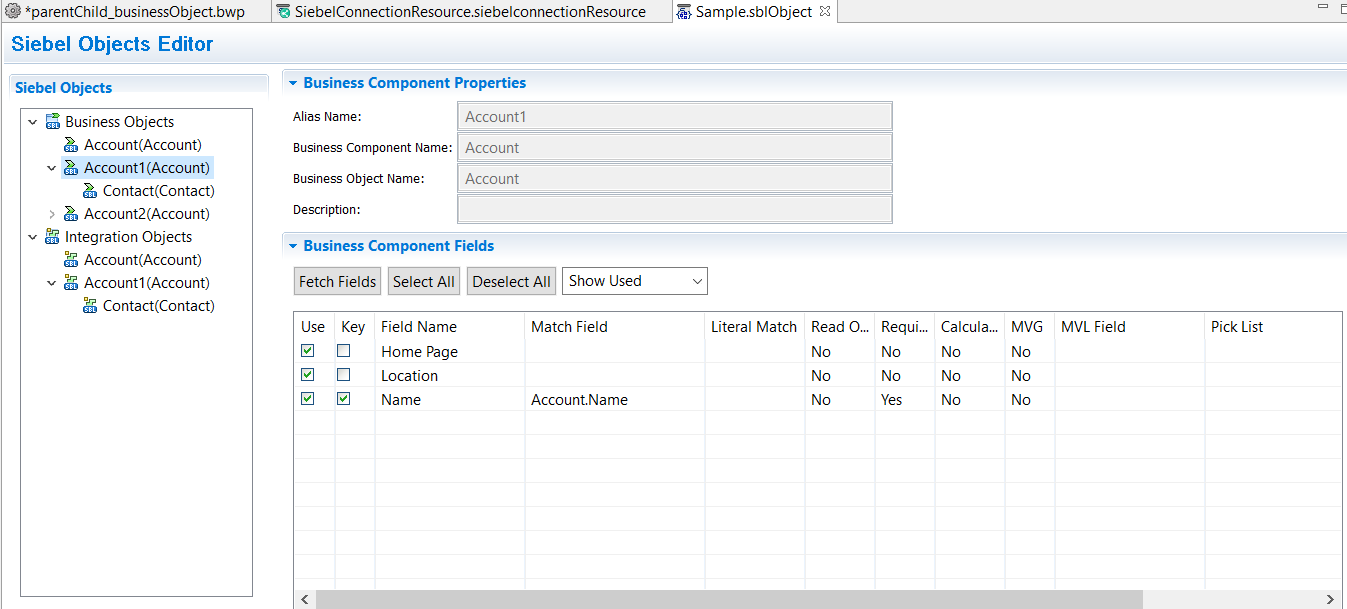Click icon of Account1(Account) under Business Objects
The image size is (1347, 609).
(x=71, y=168)
